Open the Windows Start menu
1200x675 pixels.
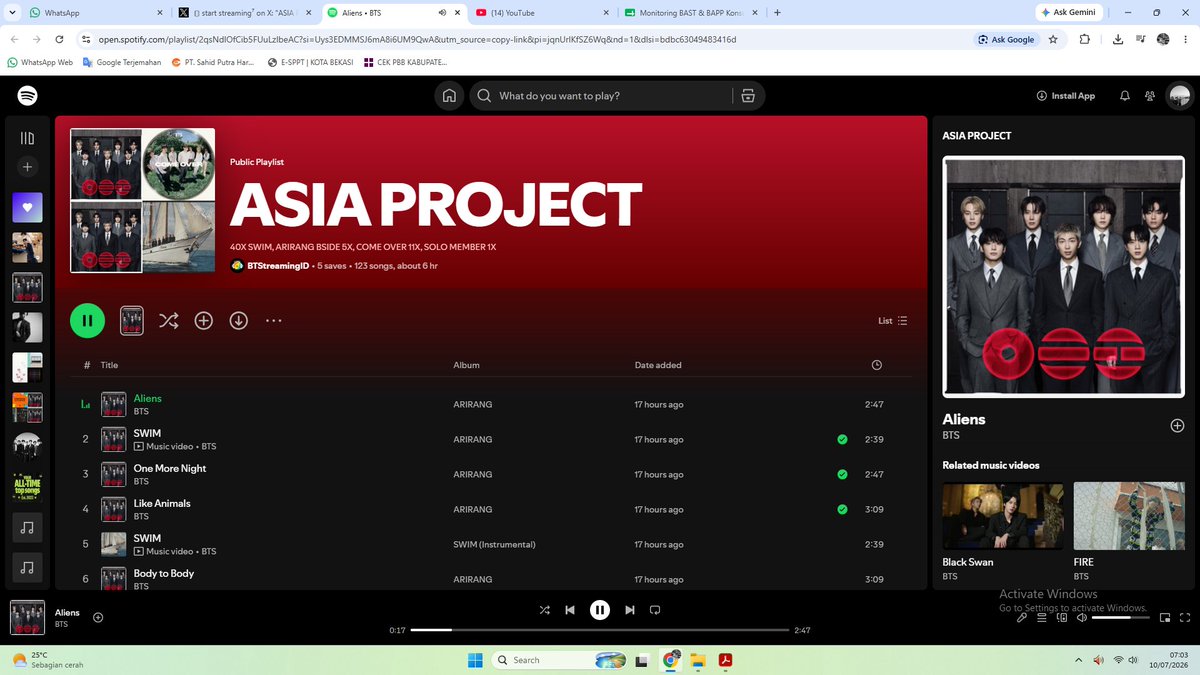point(475,660)
